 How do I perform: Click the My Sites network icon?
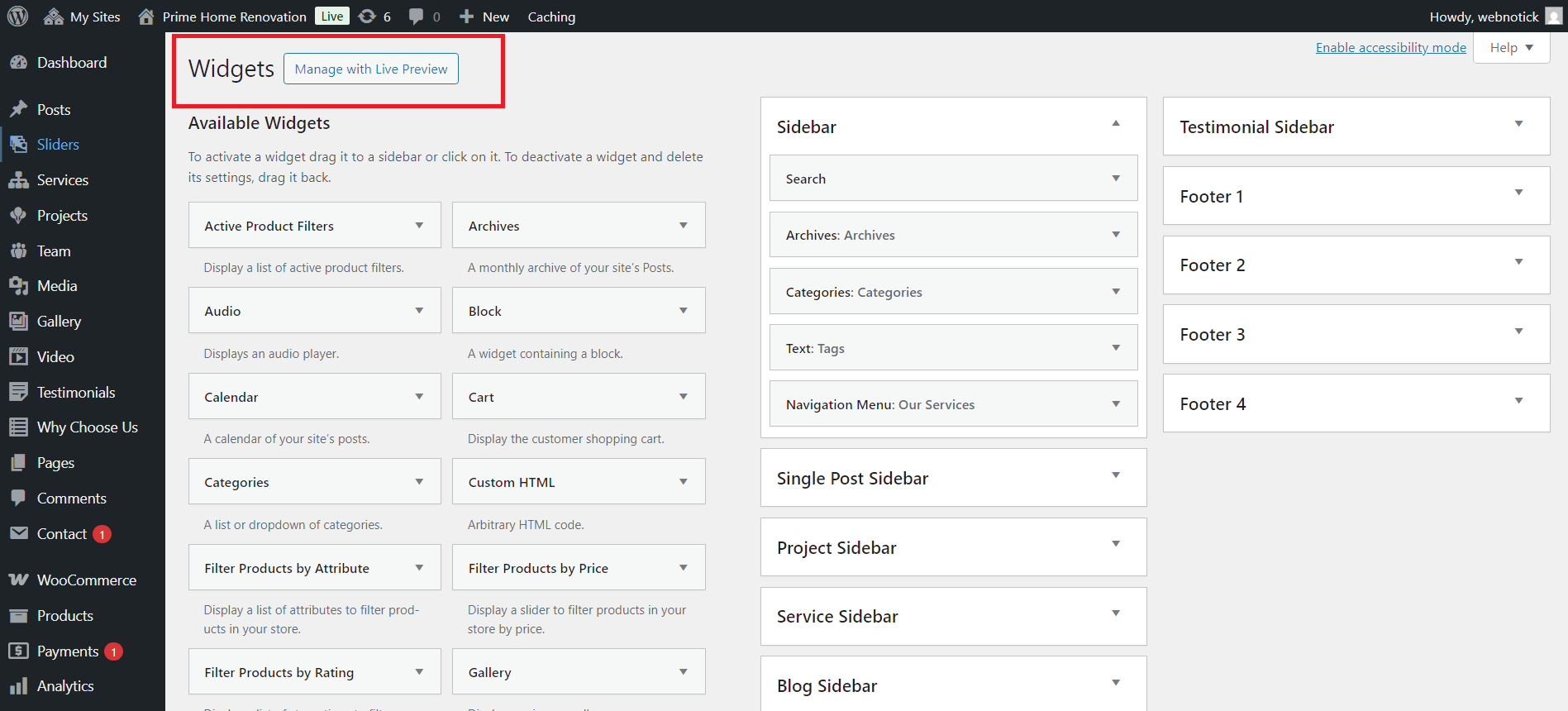(x=54, y=17)
